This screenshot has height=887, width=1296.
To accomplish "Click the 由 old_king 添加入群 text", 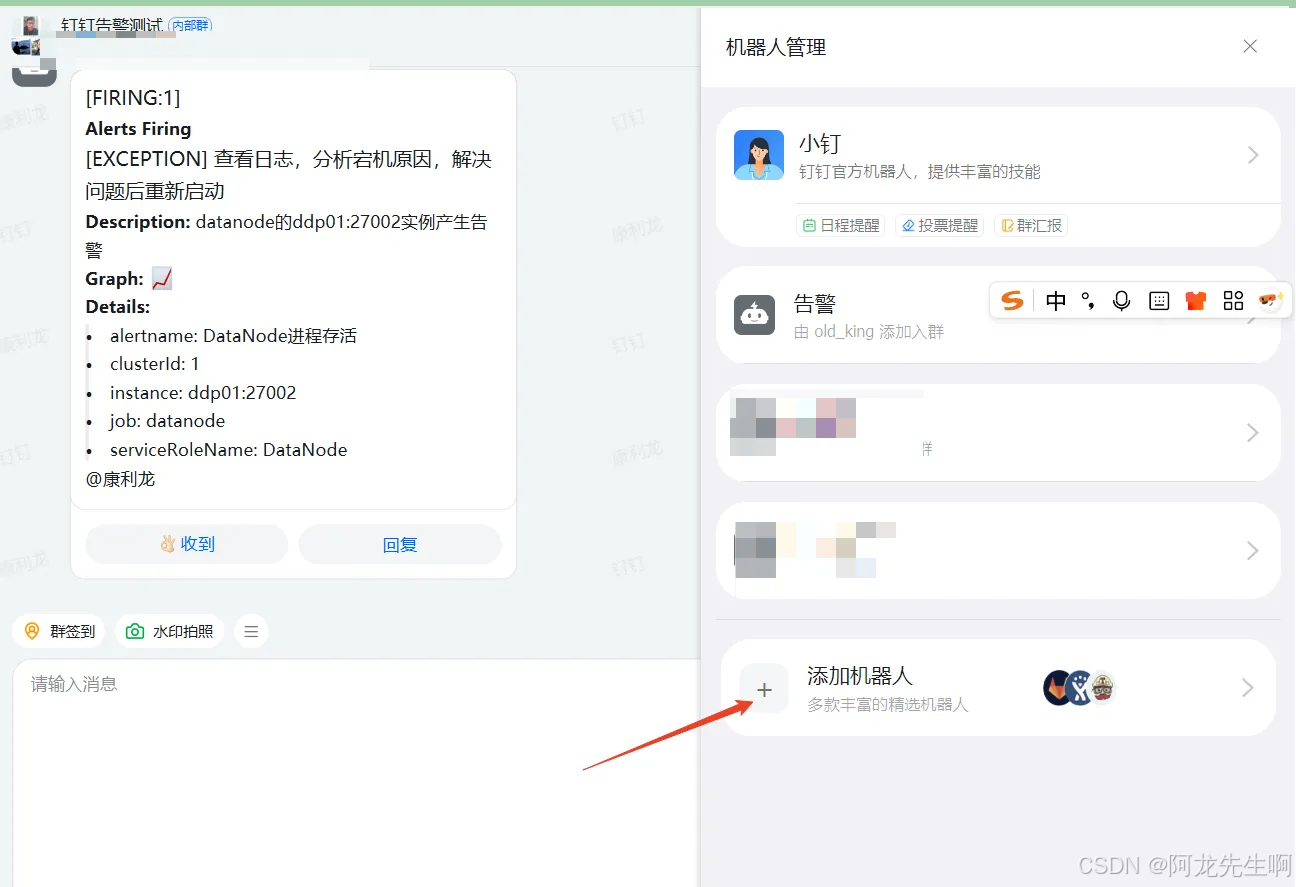I will (869, 332).
